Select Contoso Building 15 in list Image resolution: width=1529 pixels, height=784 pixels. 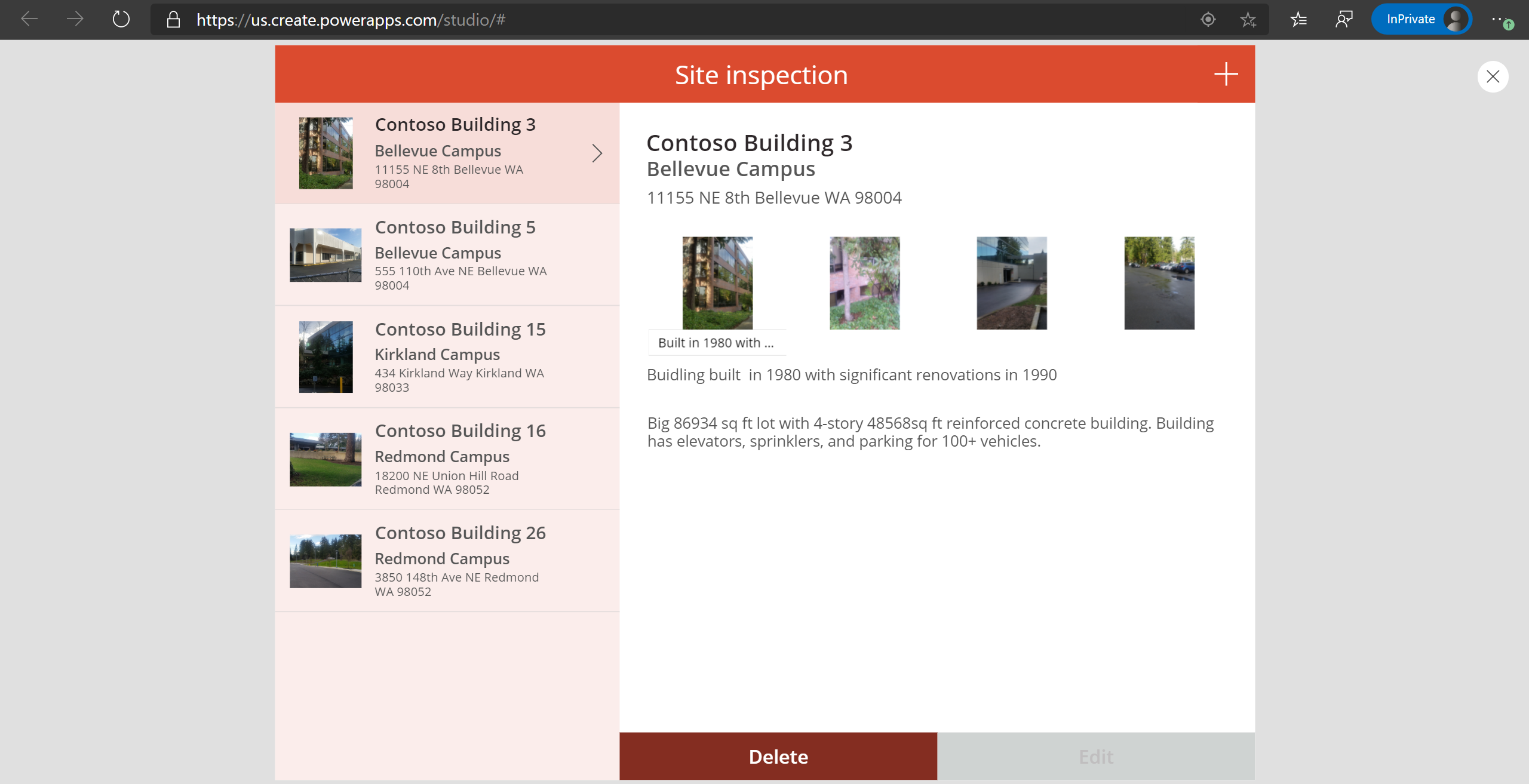coord(447,357)
